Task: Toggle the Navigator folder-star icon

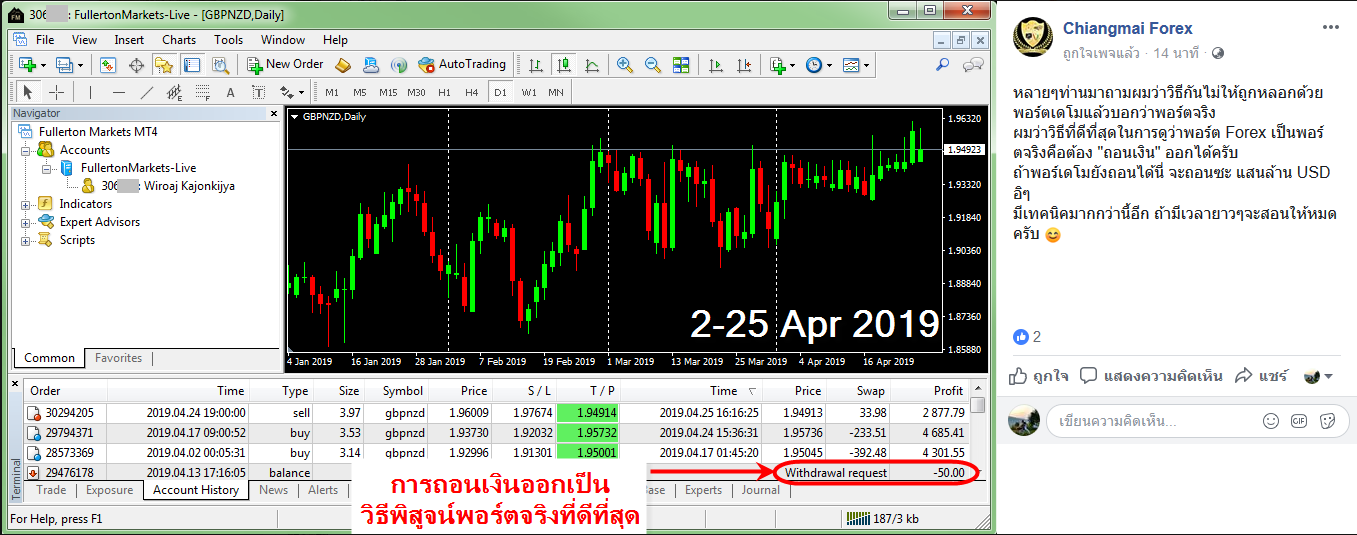Action: [163, 65]
